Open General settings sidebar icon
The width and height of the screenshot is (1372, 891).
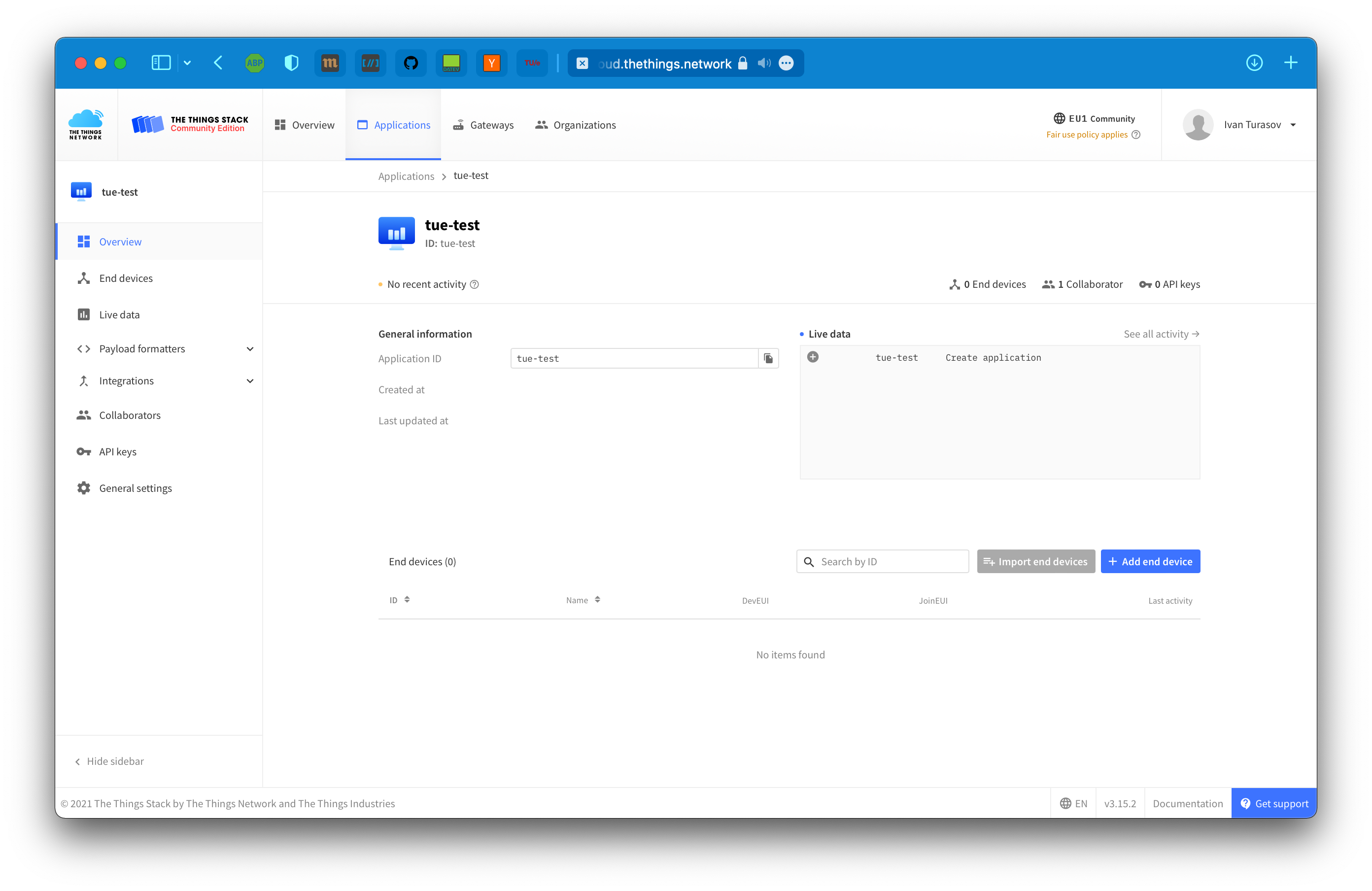coord(84,488)
